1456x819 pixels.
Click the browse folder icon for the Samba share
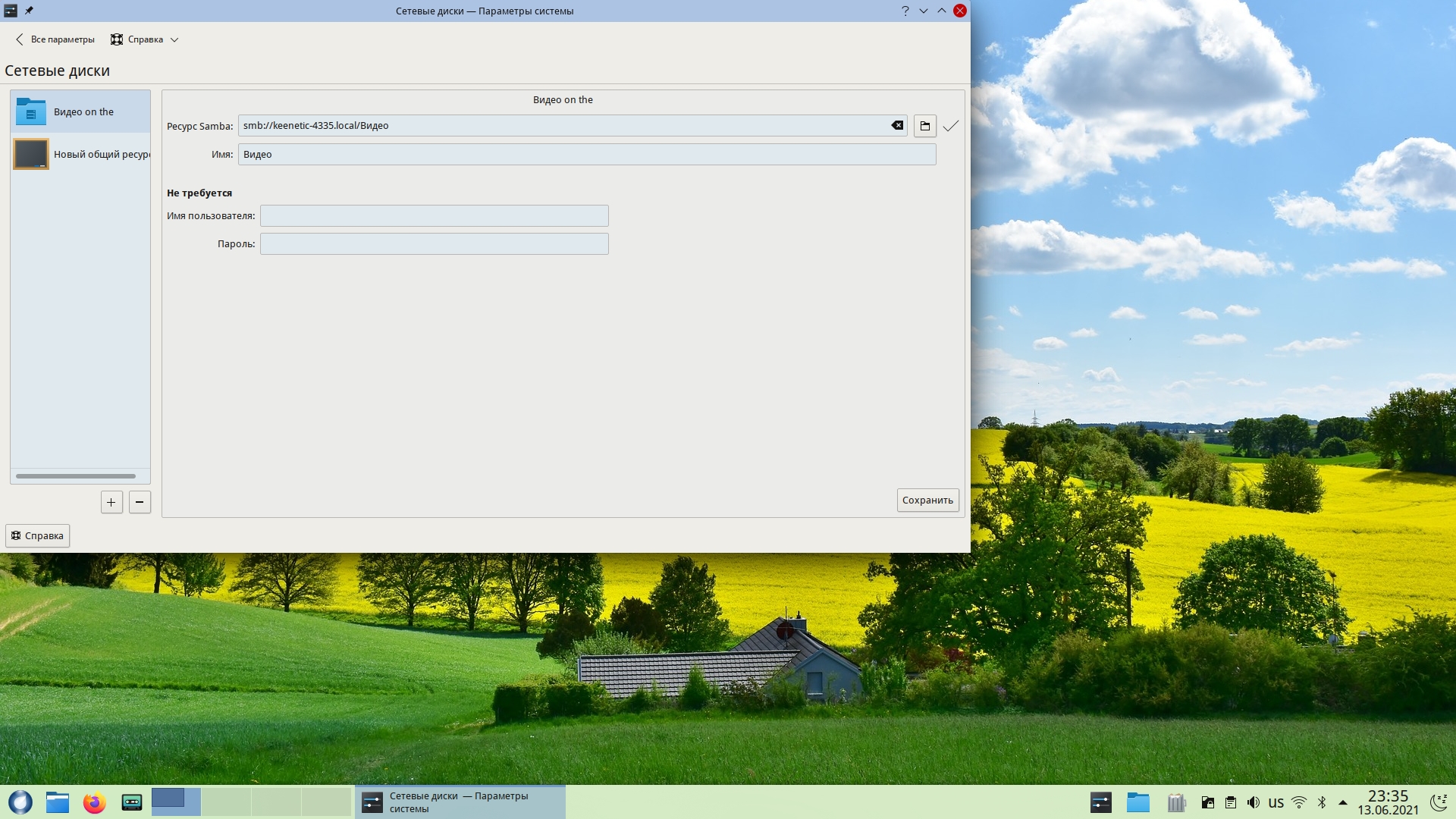click(924, 126)
